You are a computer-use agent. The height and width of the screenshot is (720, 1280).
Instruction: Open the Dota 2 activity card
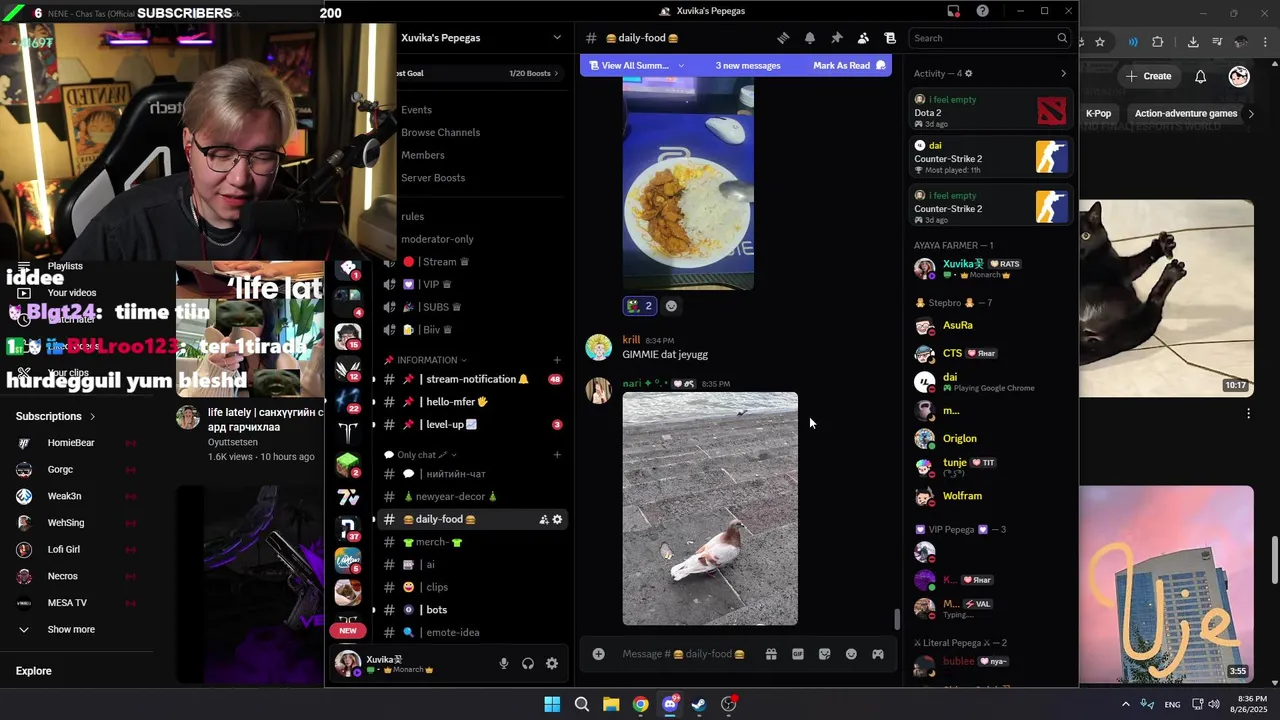pyautogui.click(x=990, y=112)
